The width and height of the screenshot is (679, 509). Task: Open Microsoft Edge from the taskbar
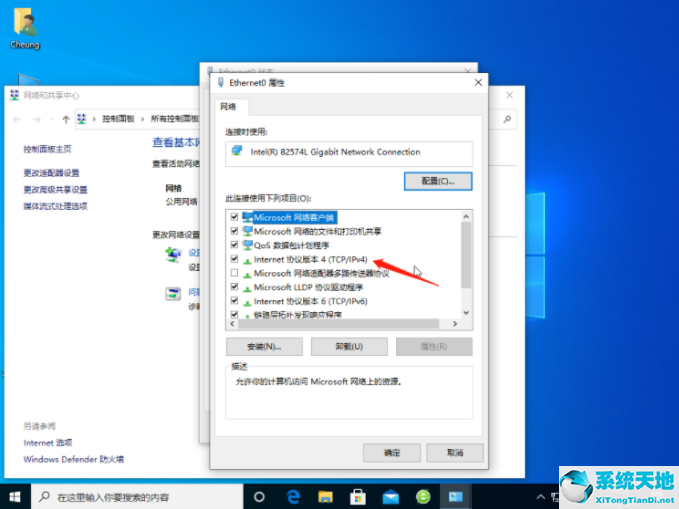point(295,496)
